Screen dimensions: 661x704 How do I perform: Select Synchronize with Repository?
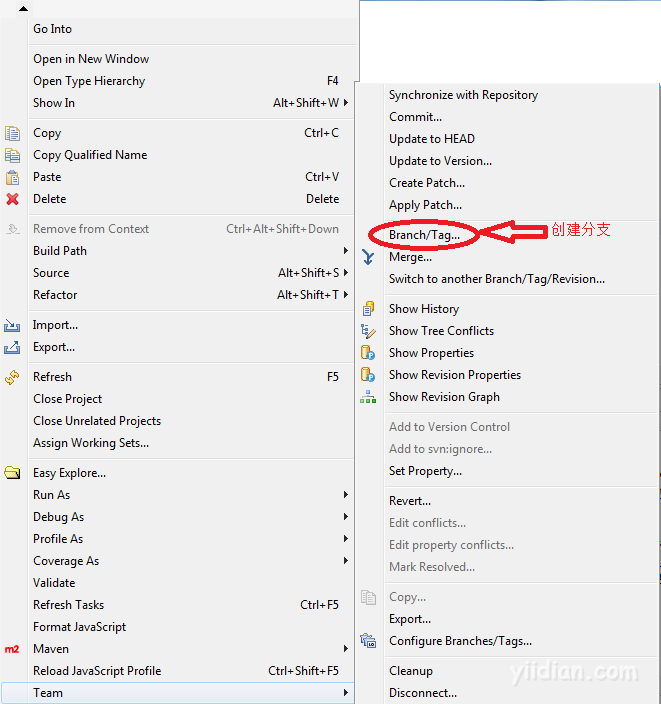click(463, 95)
